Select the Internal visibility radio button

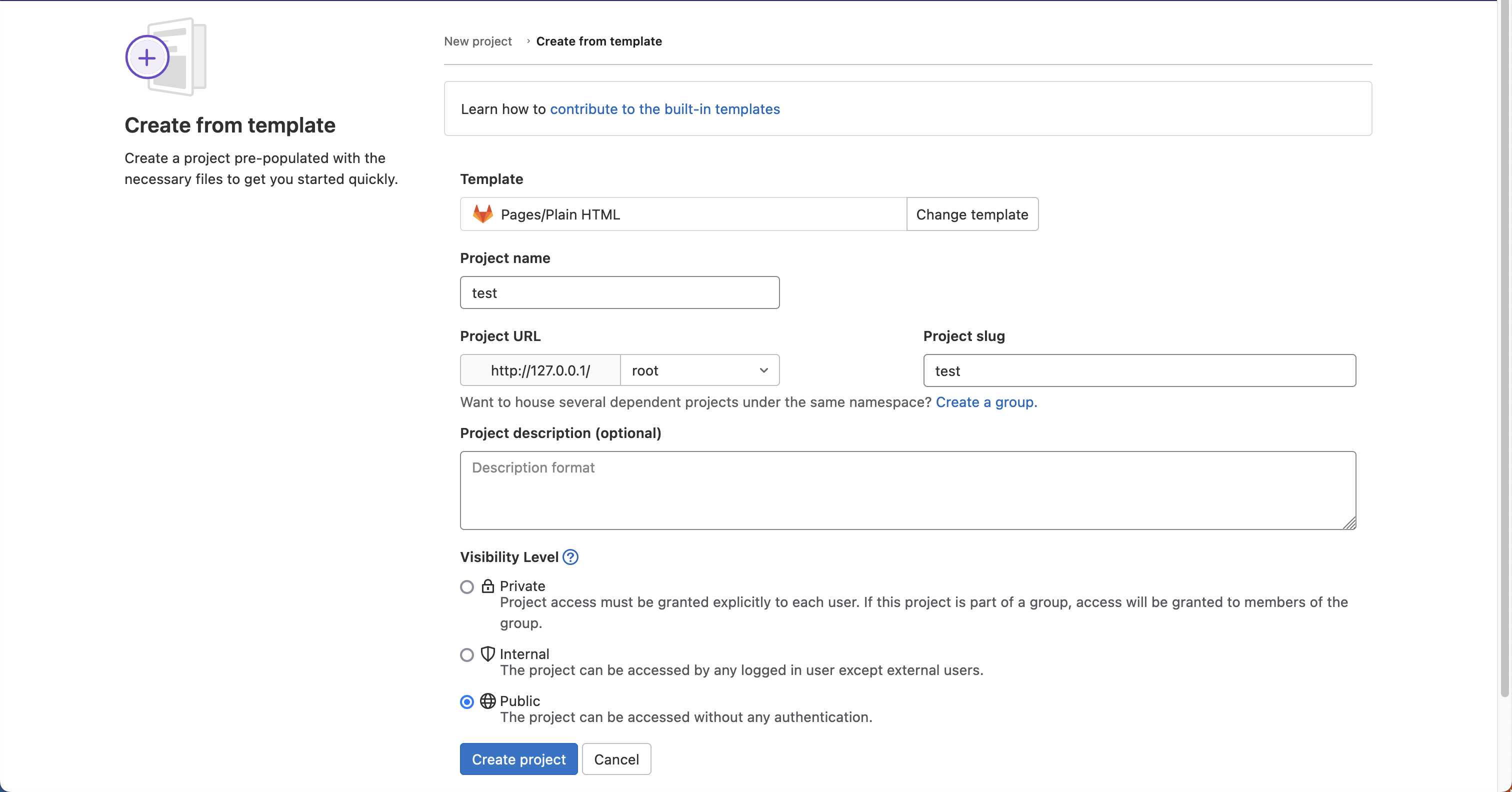(466, 654)
